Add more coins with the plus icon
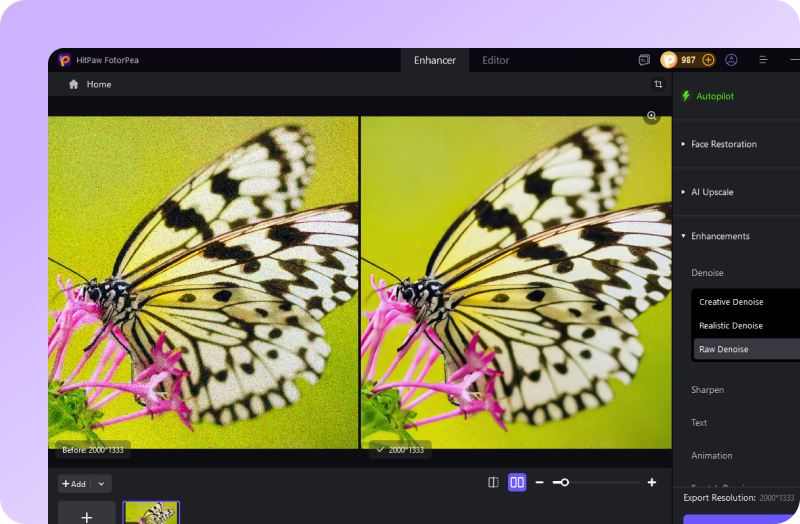 click(x=708, y=60)
